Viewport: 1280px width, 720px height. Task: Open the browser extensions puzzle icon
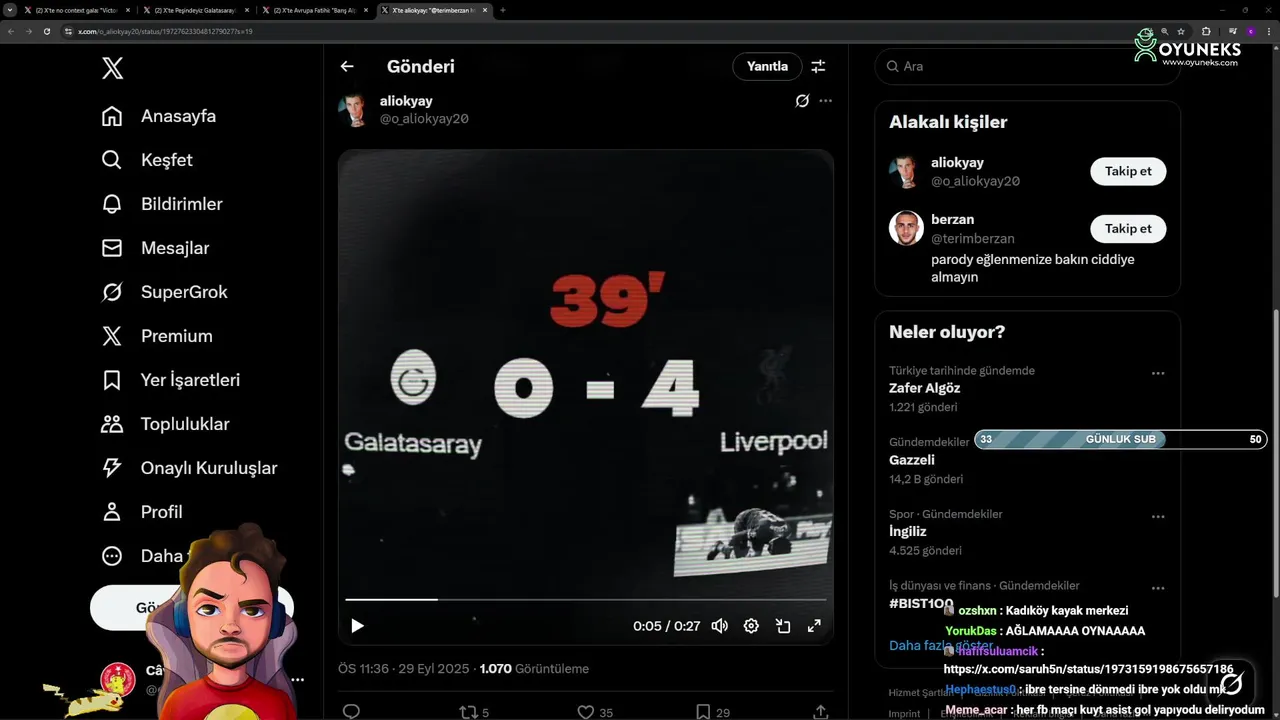click(x=1206, y=31)
